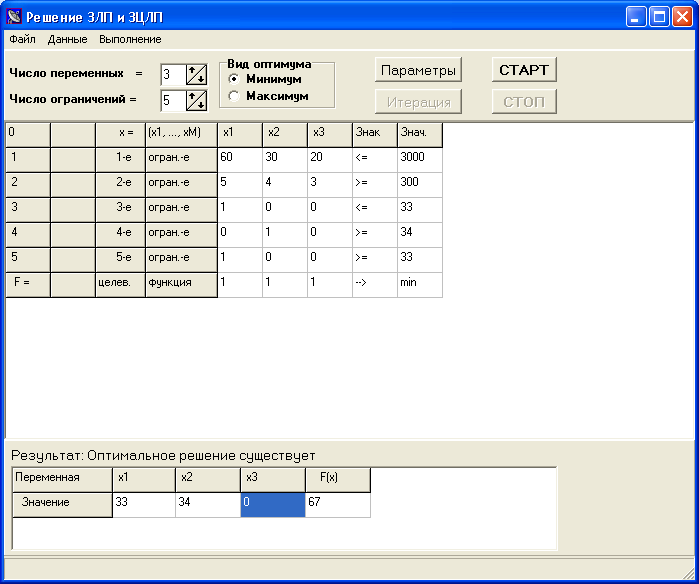Click the Знач. column header

click(x=420, y=135)
